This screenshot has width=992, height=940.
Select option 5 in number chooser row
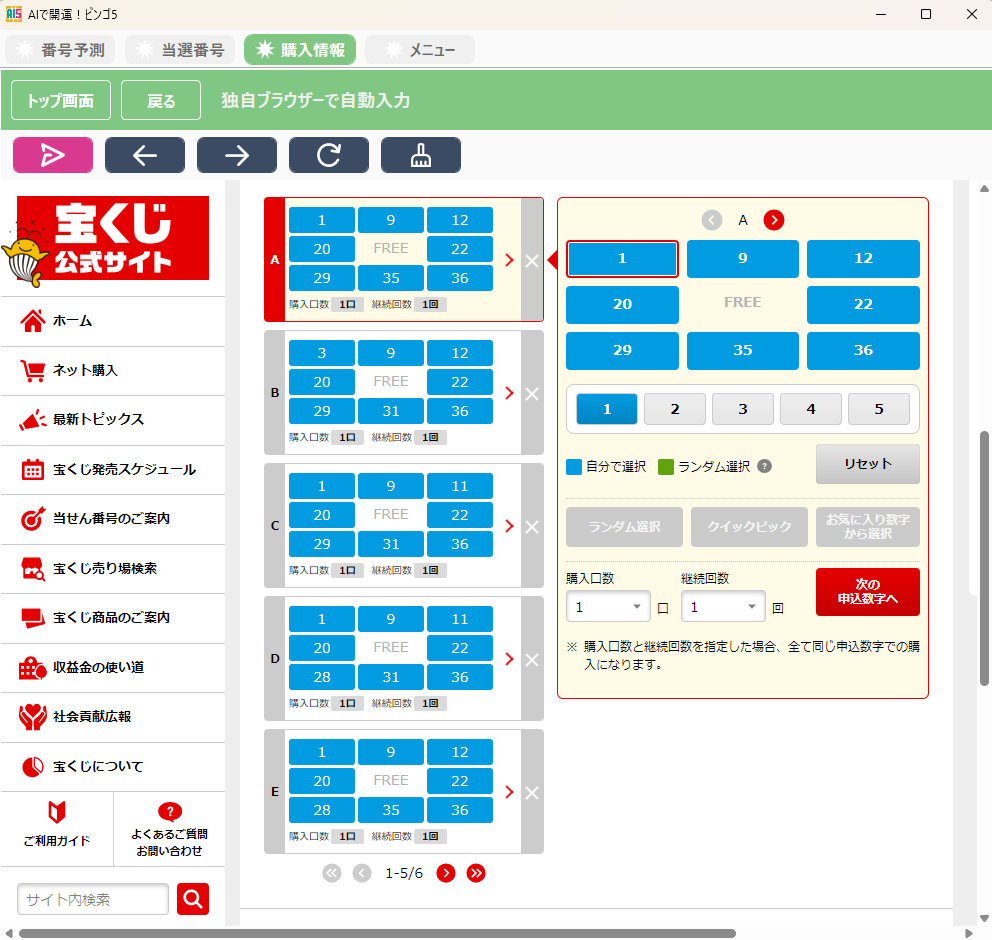(879, 409)
